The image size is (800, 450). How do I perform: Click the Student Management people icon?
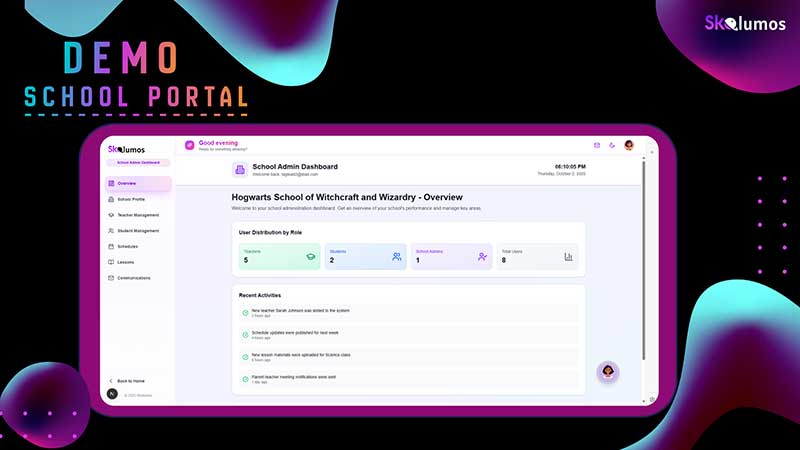tap(111, 231)
